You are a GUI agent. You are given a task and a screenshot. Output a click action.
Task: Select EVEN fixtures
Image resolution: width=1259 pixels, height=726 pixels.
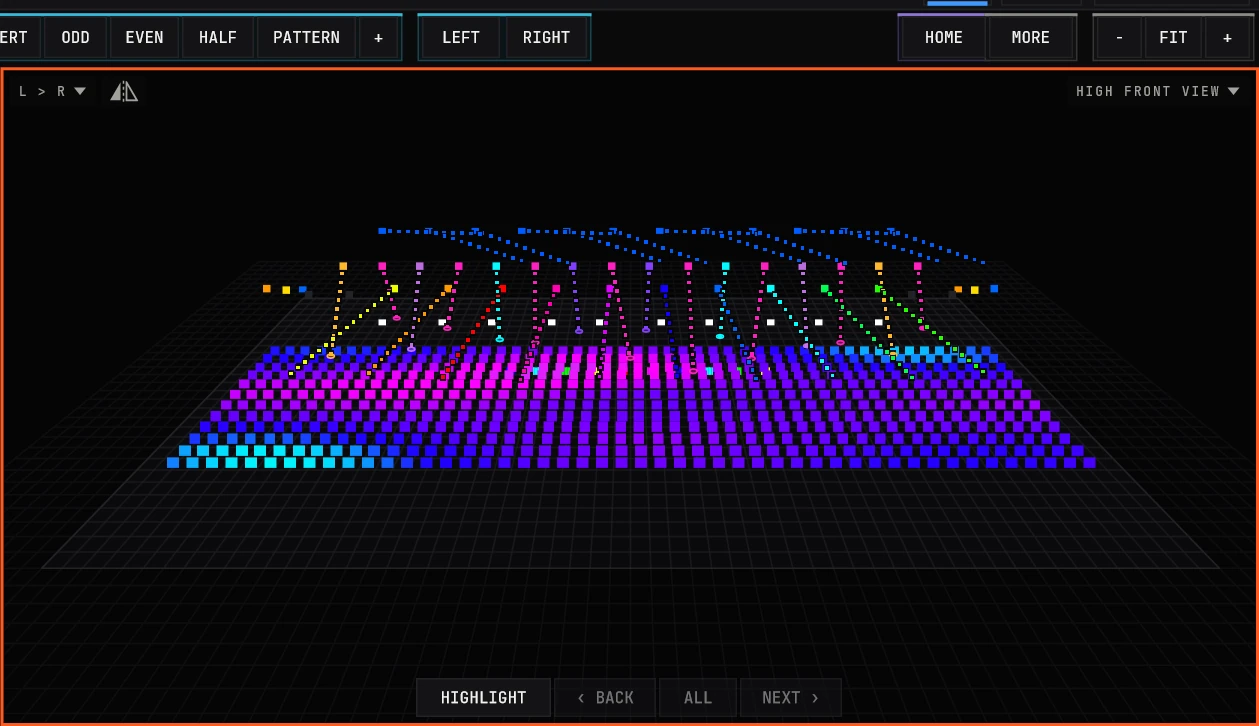pos(144,38)
